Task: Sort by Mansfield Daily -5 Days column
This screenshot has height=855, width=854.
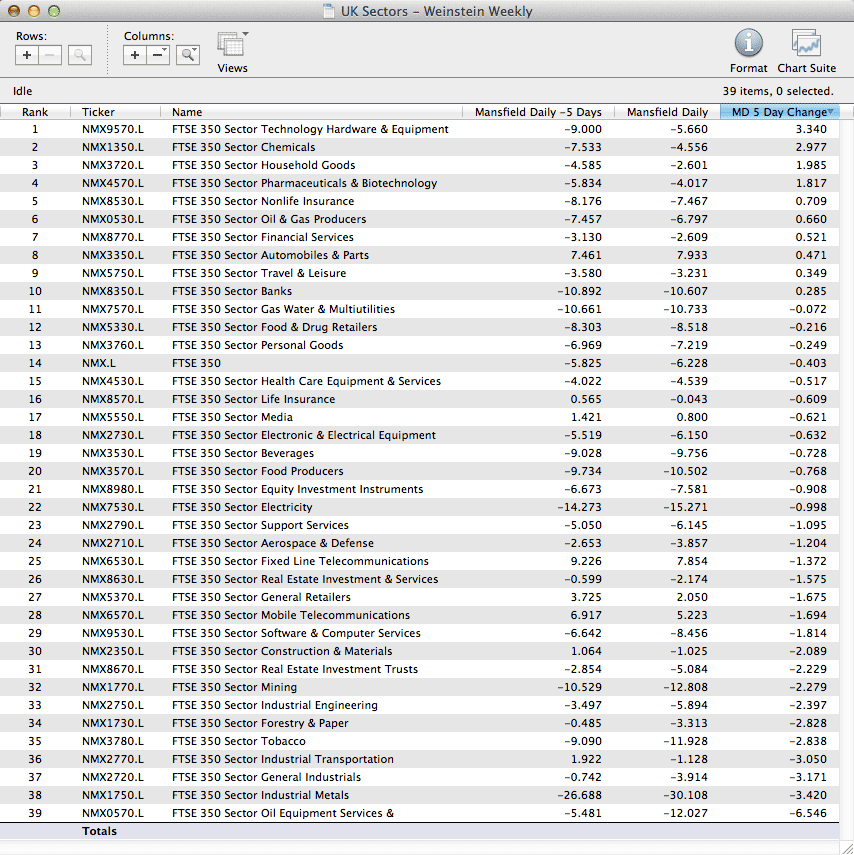Action: tap(538, 112)
